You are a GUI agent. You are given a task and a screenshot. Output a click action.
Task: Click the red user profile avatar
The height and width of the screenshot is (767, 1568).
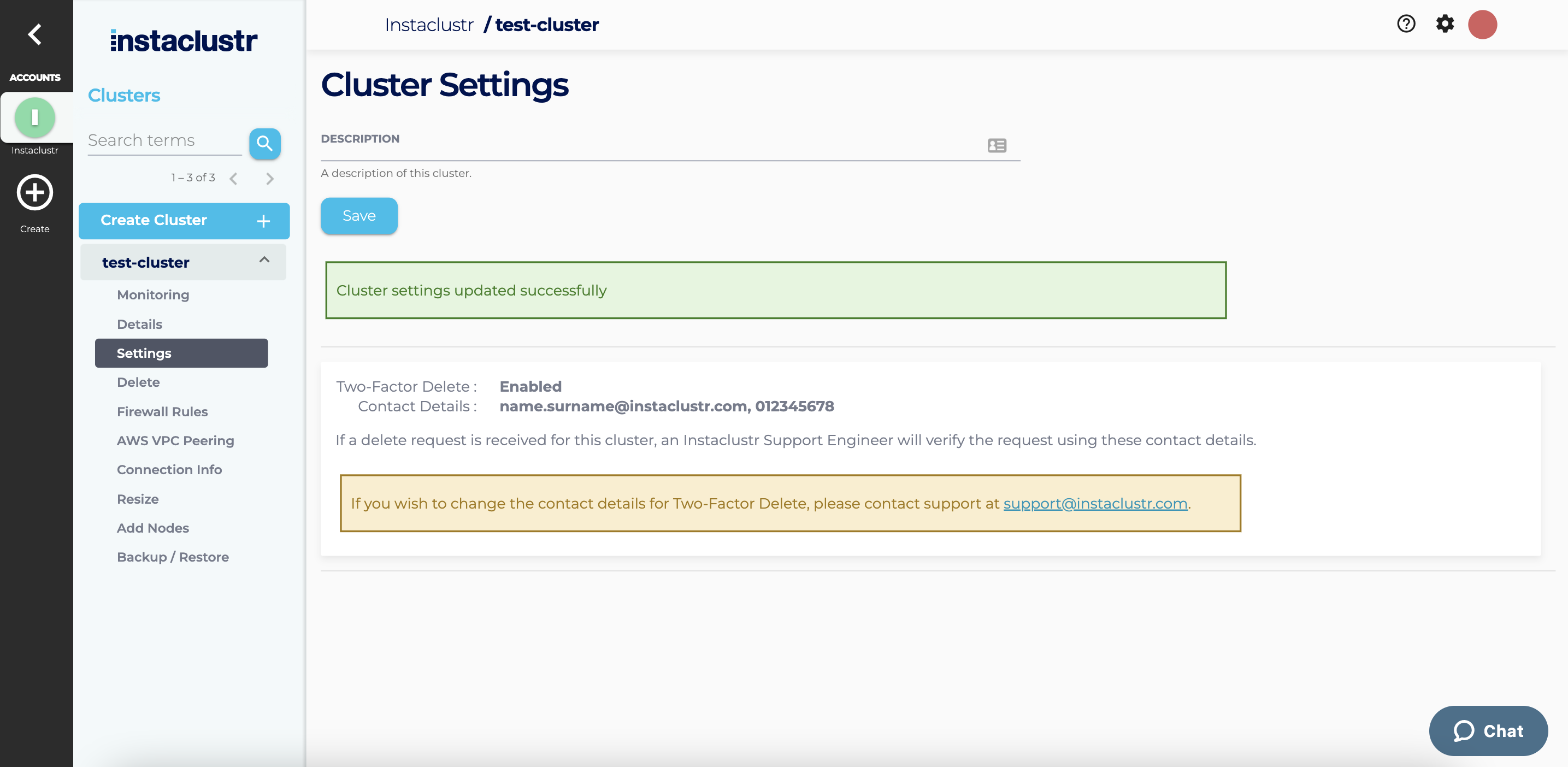[x=1482, y=25]
